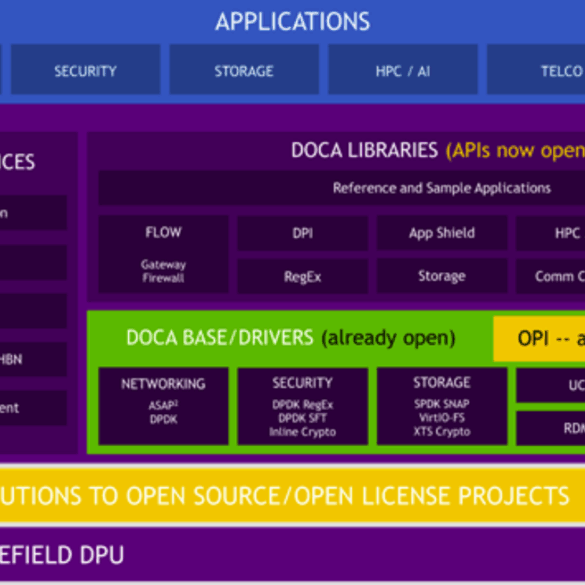Click the Storage box below App Shield
This screenshot has height=585, width=585.
(442, 276)
